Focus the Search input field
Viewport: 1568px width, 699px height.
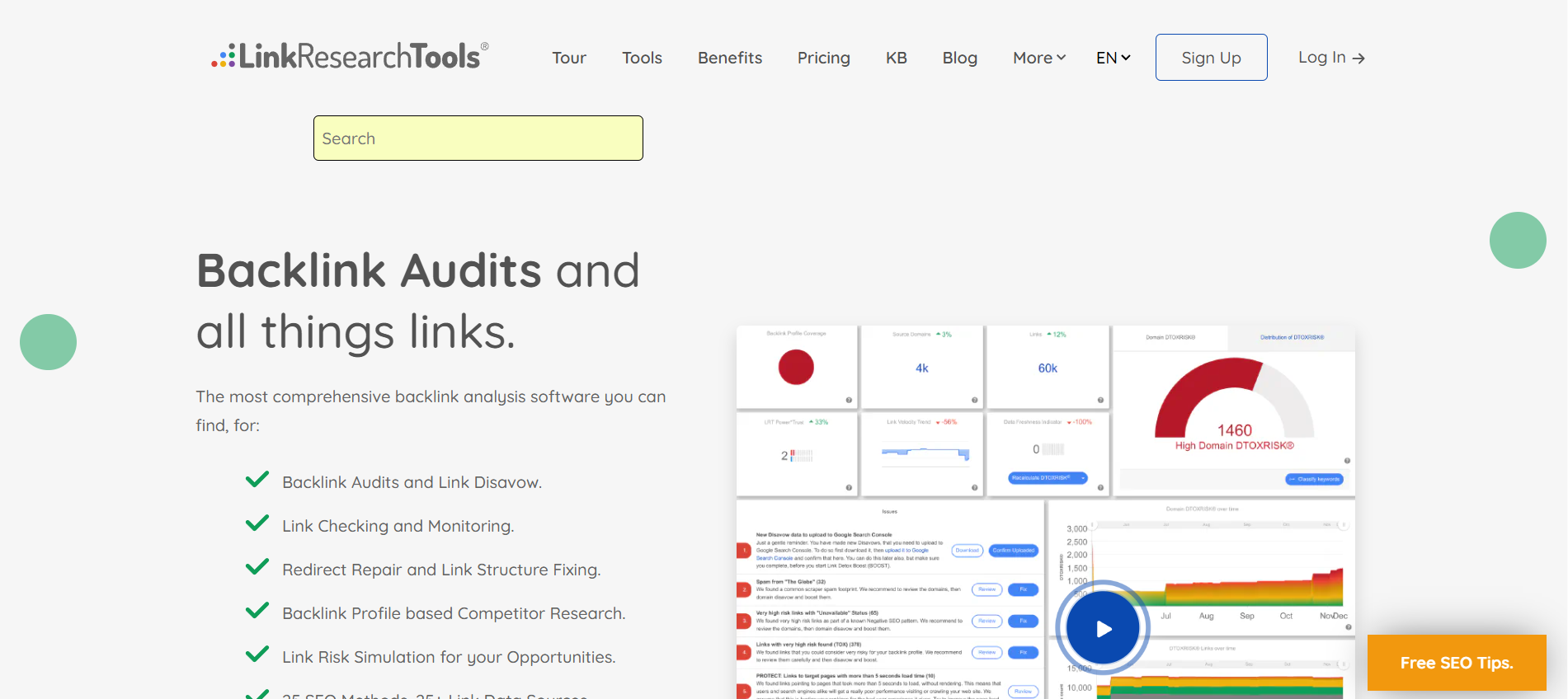click(478, 138)
